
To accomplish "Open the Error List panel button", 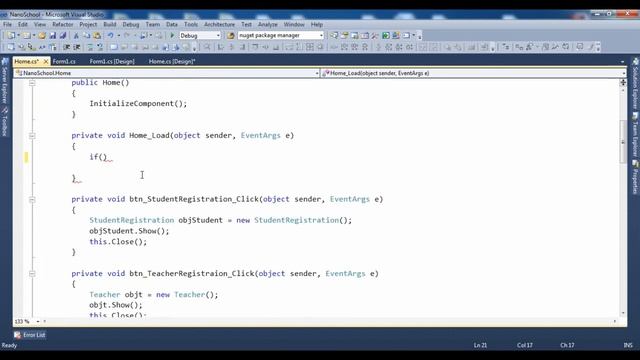I will 30,335.
